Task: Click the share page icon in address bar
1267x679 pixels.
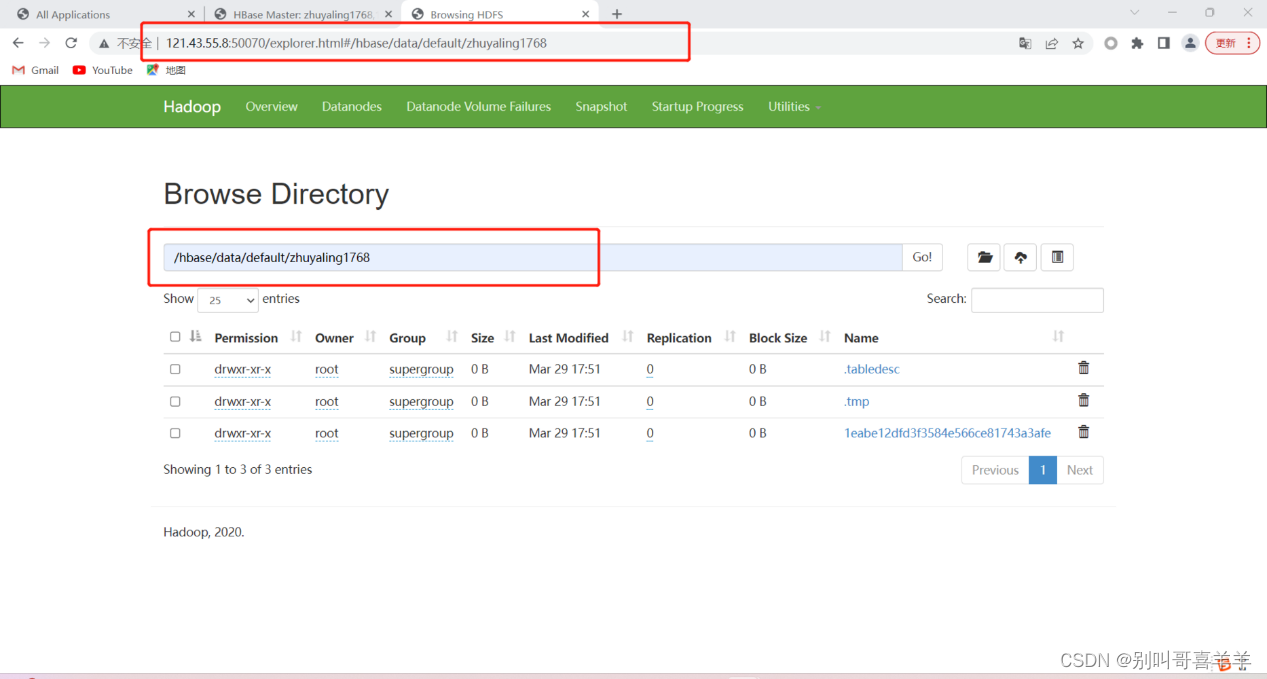Action: (x=1052, y=43)
